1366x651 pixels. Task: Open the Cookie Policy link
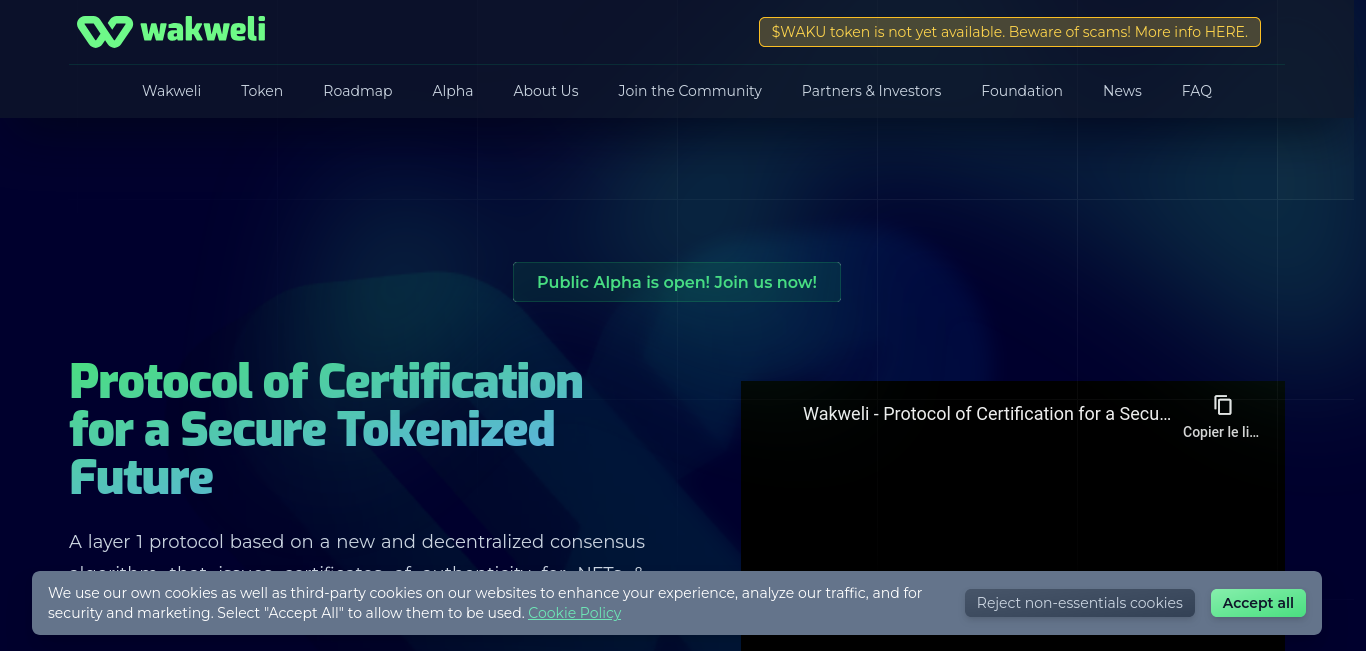click(x=575, y=613)
